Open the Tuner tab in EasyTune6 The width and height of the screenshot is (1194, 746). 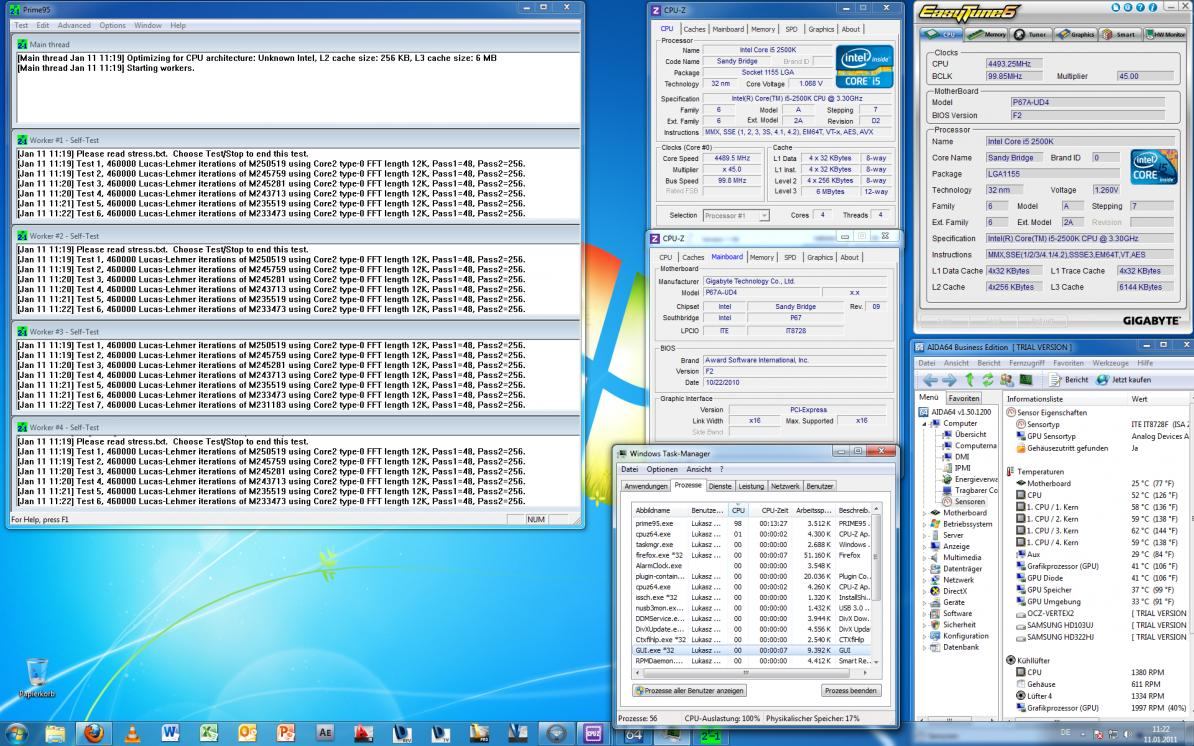click(1030, 34)
